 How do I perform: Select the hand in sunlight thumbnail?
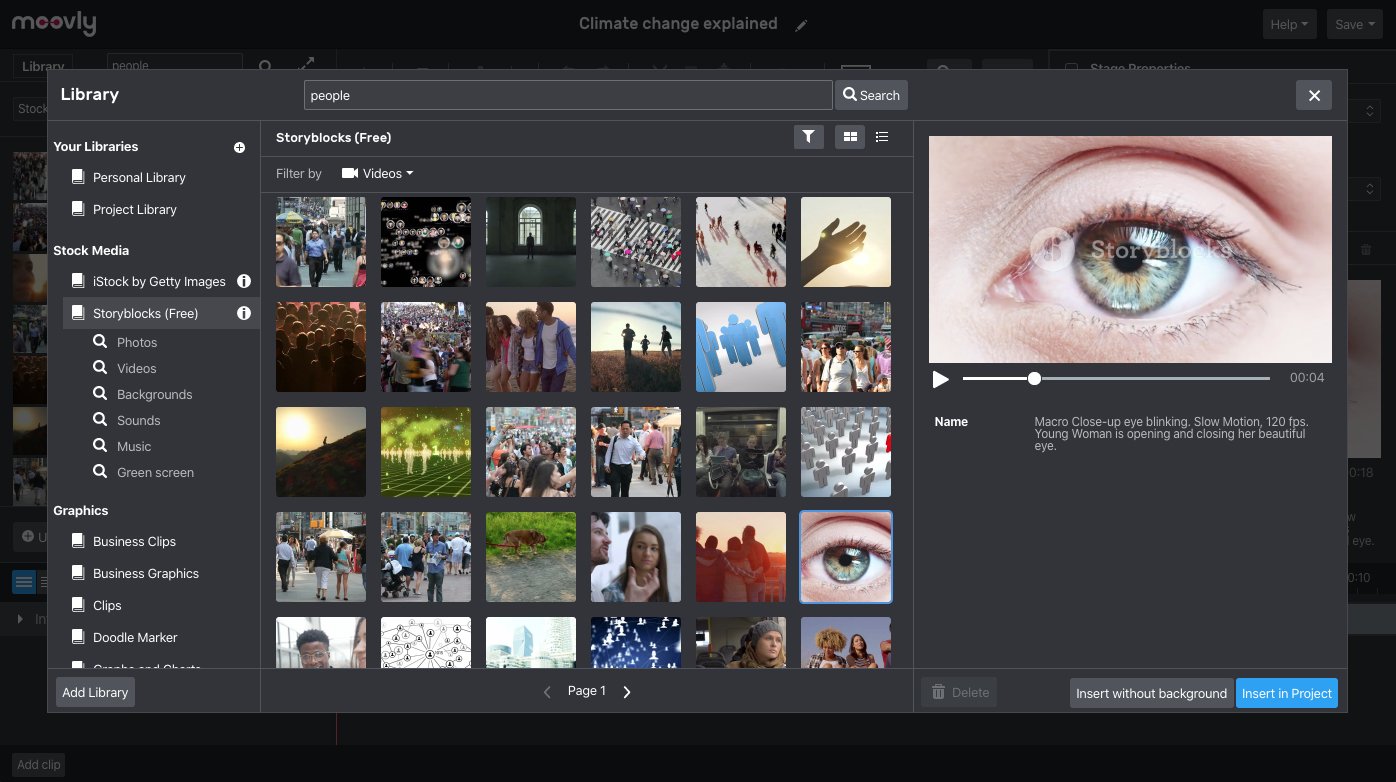846,242
